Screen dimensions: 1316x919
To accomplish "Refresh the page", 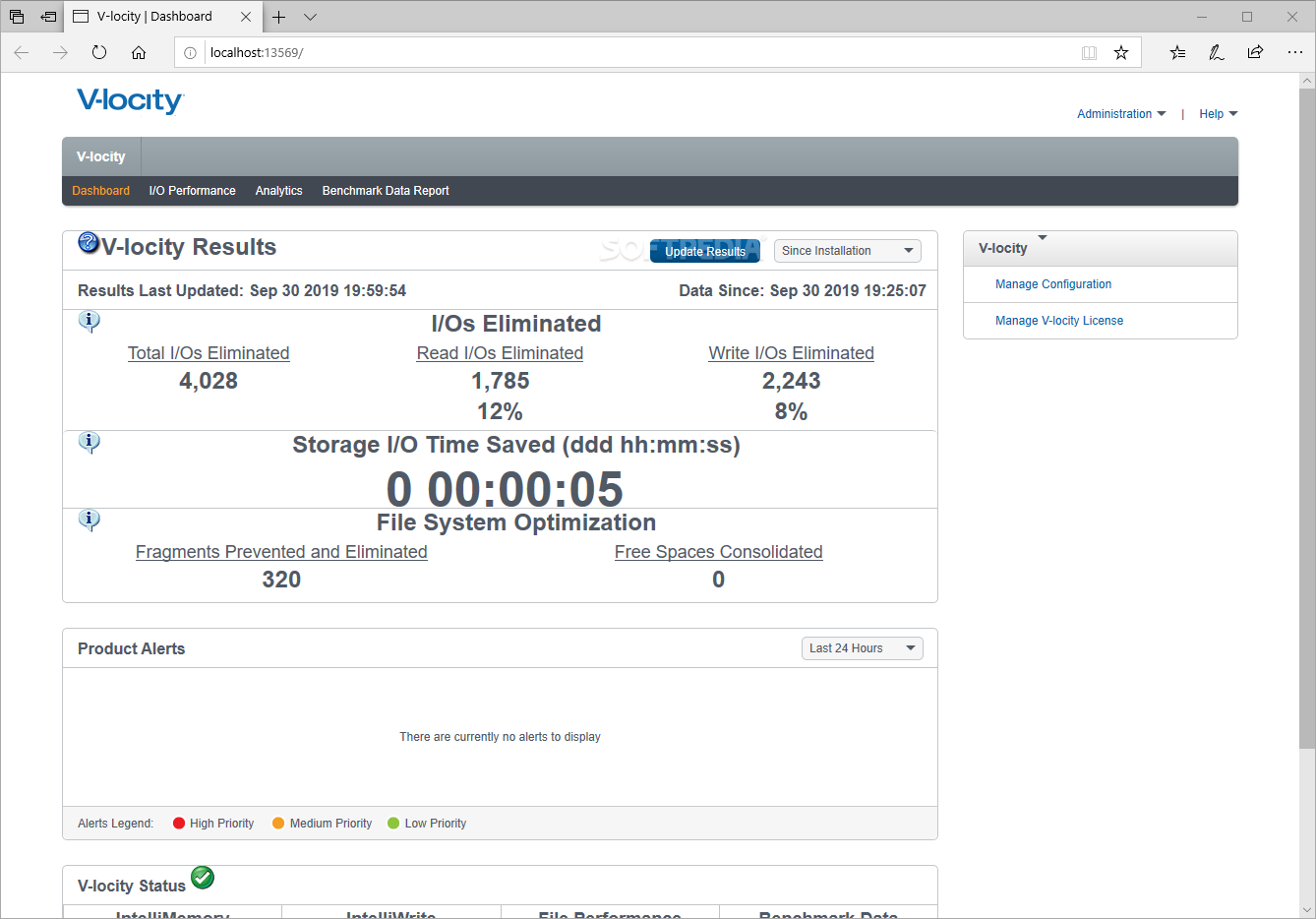I will point(99,52).
